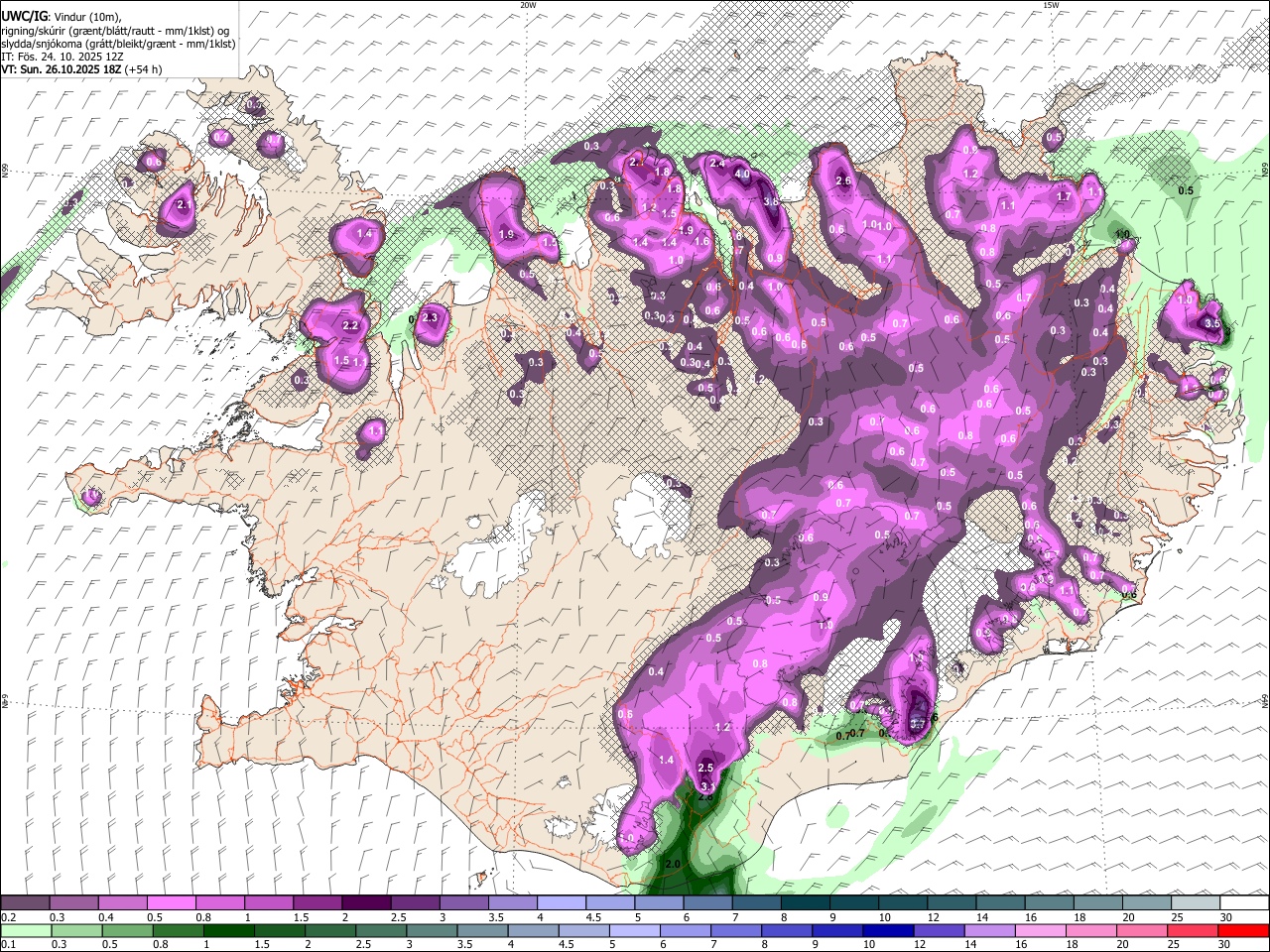Click the 3.5 value off the east coast
This screenshot has width=1270, height=952.
(x=1212, y=323)
